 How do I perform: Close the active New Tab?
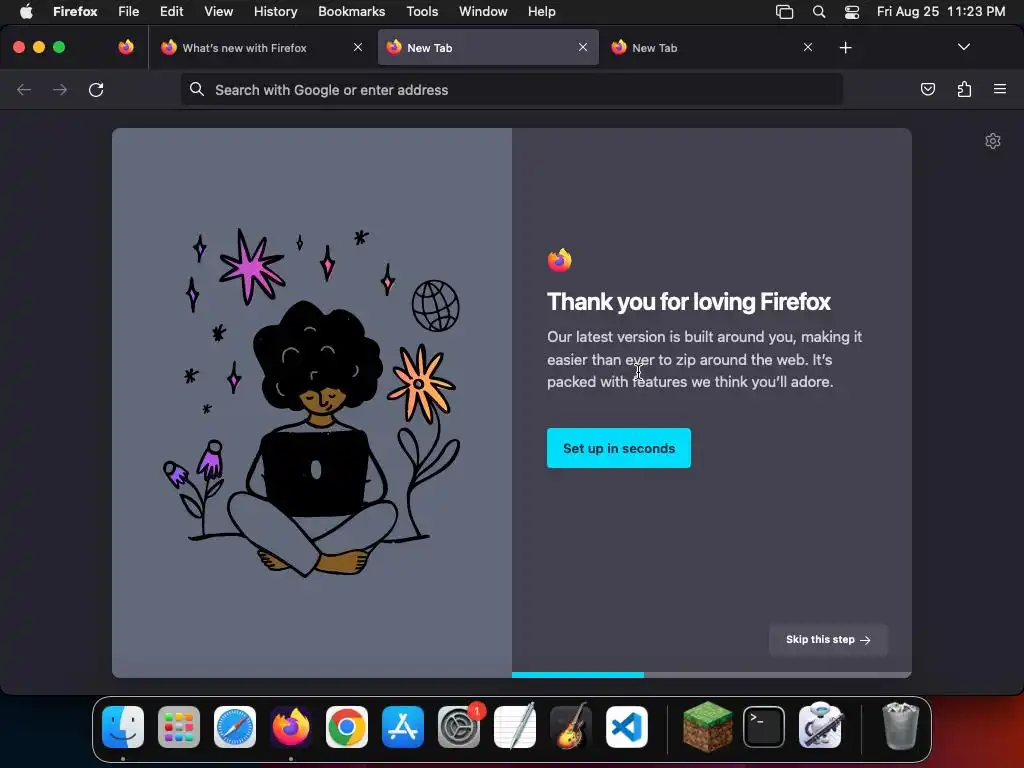[583, 47]
